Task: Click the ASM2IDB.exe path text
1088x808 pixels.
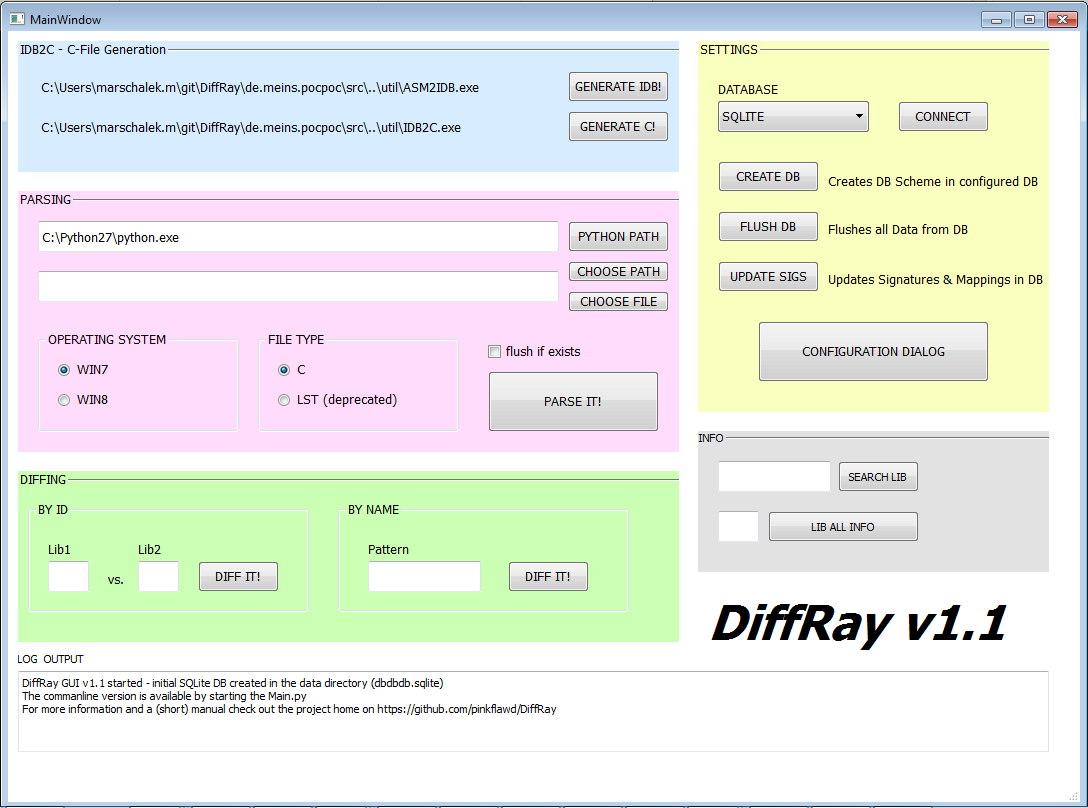Action: point(260,87)
